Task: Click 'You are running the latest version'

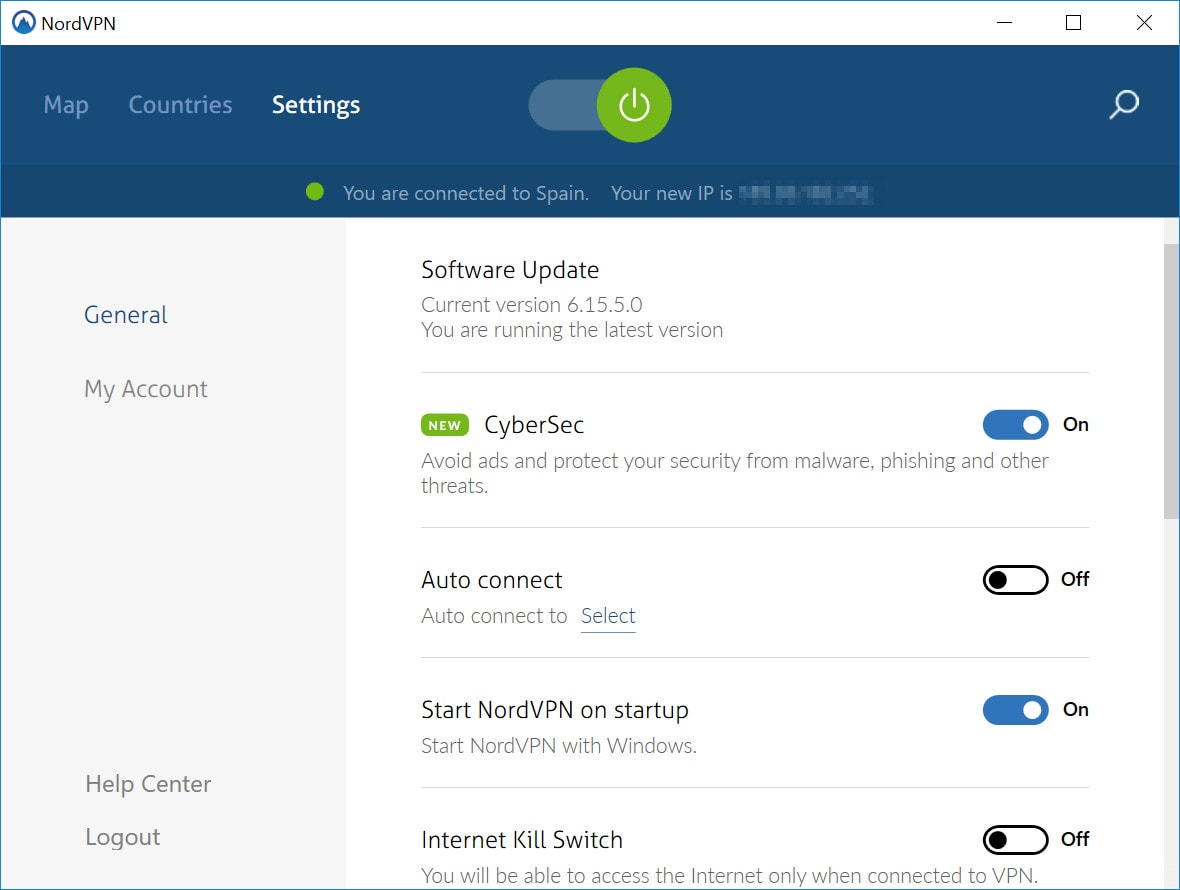Action: tap(572, 330)
